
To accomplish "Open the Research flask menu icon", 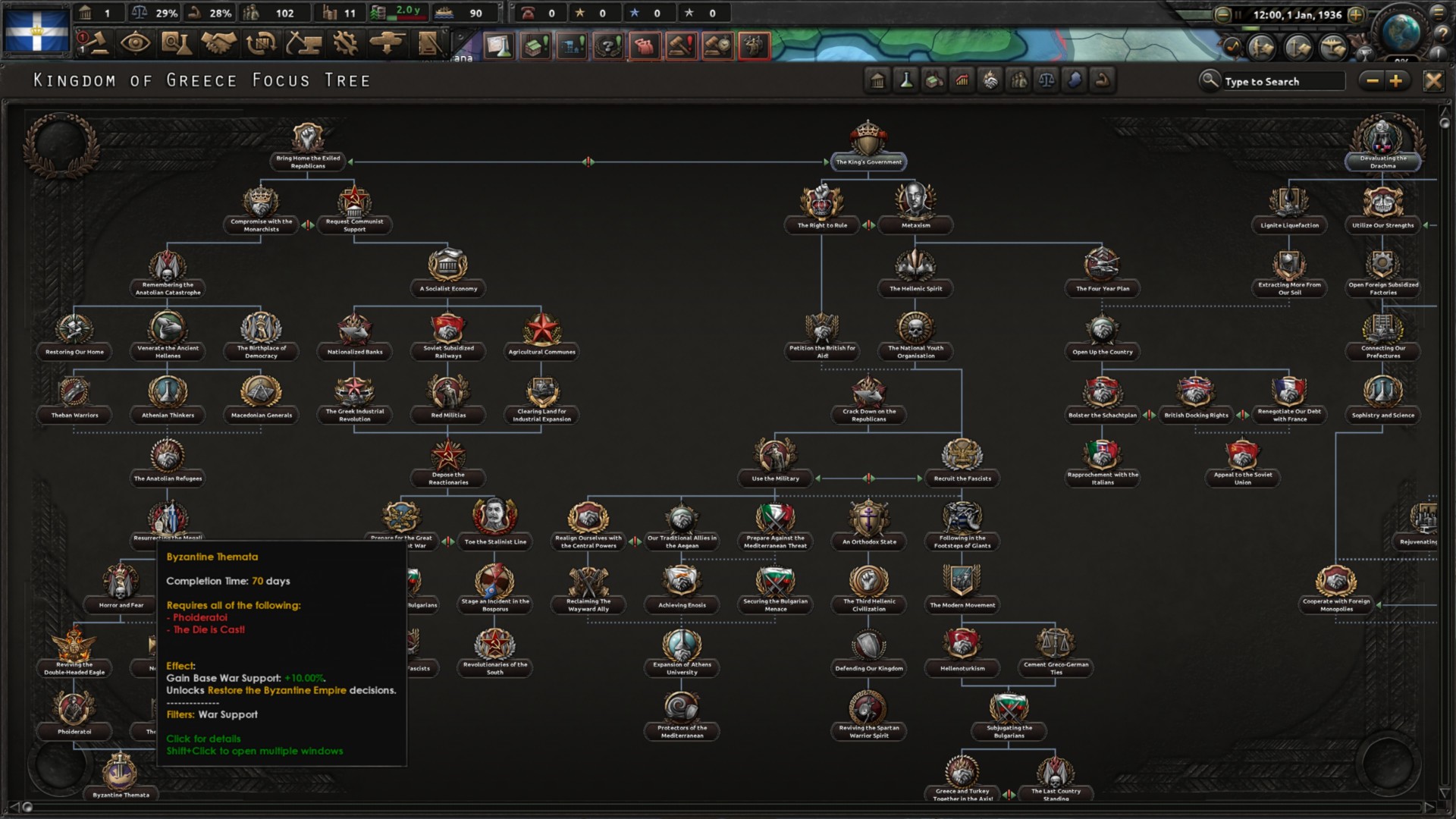I will coord(176,44).
